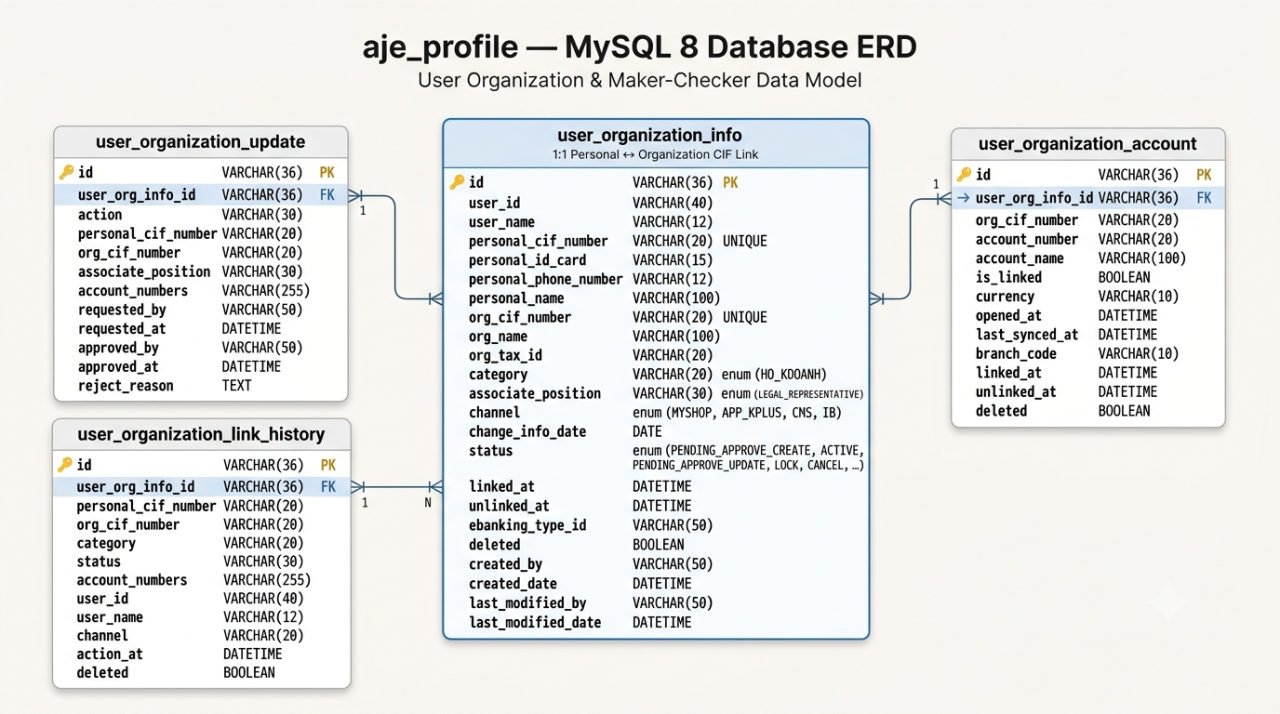Select the user_organization_update table title
The width and height of the screenshot is (1280, 714).
pos(201,141)
